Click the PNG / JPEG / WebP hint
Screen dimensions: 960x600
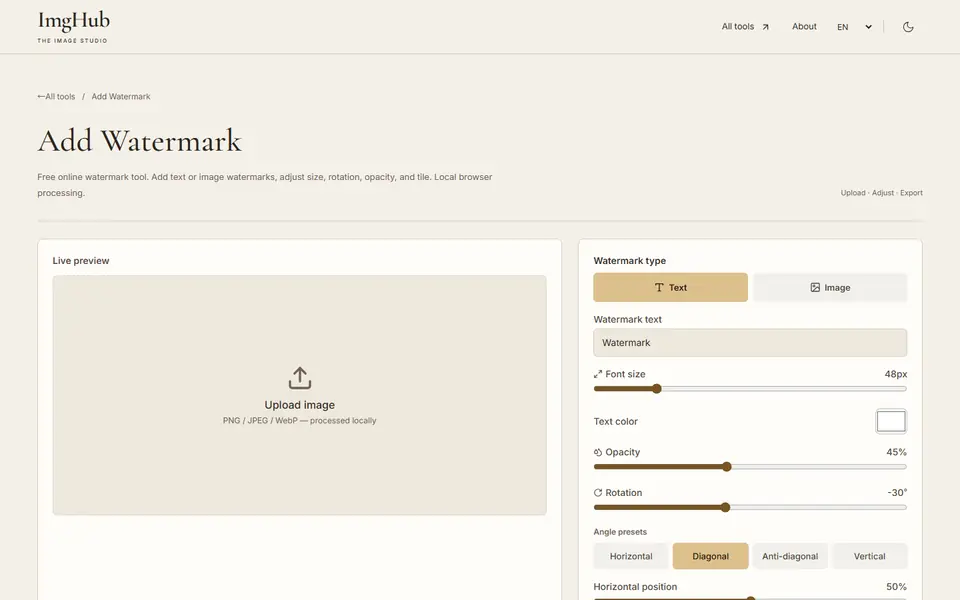[299, 421]
